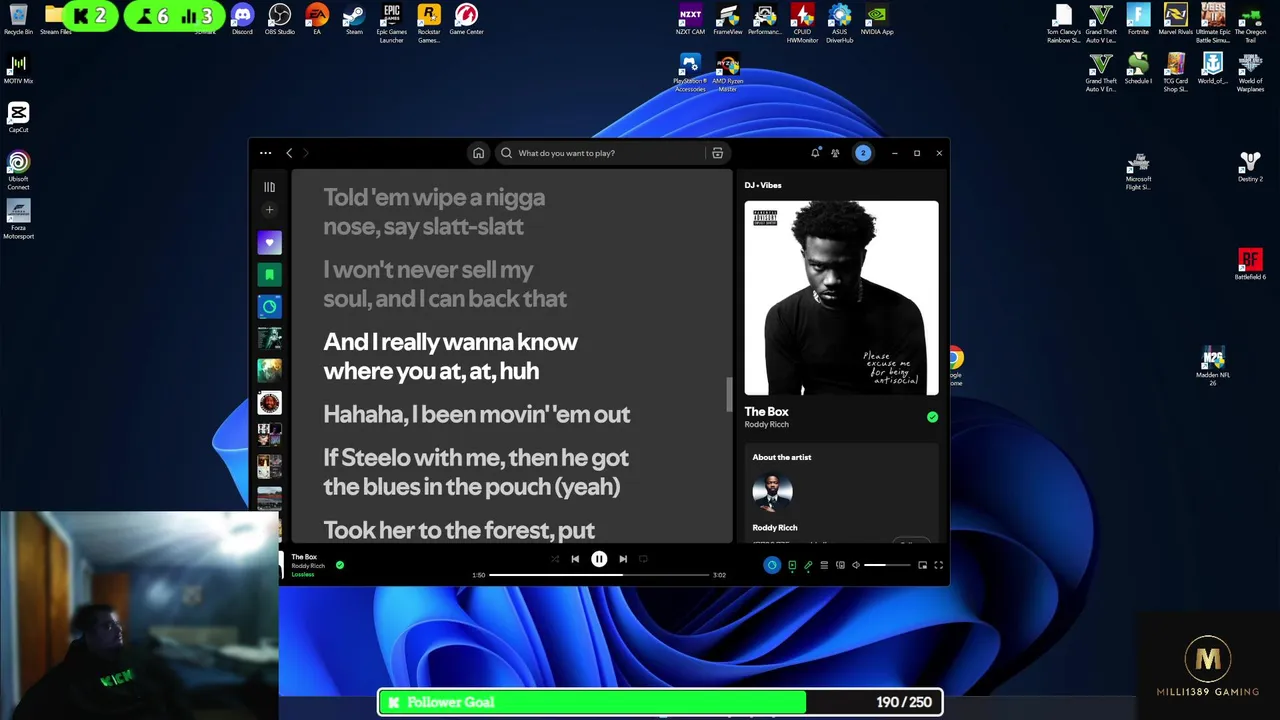This screenshot has width=1280, height=720.
Task: Open the NVIDIA App desktop shortcut
Action: (877, 19)
